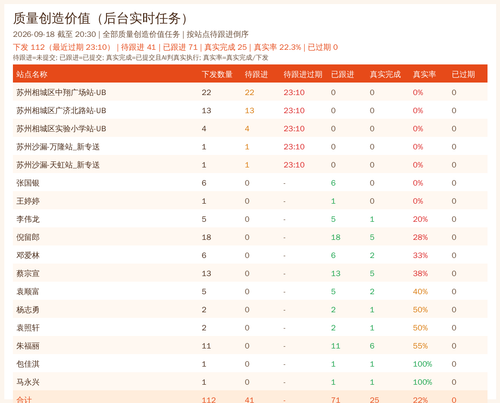
Task: Click the name 倪留郎
Action: 28,237
